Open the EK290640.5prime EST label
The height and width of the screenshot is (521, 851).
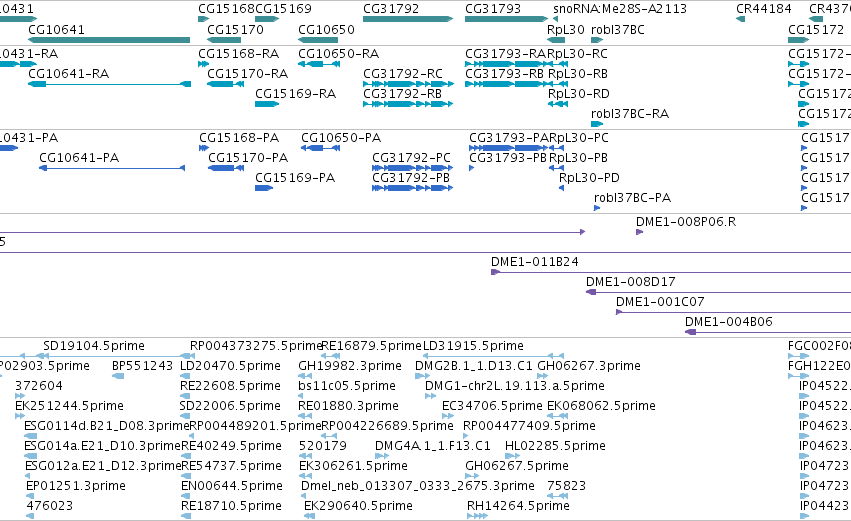[358, 506]
